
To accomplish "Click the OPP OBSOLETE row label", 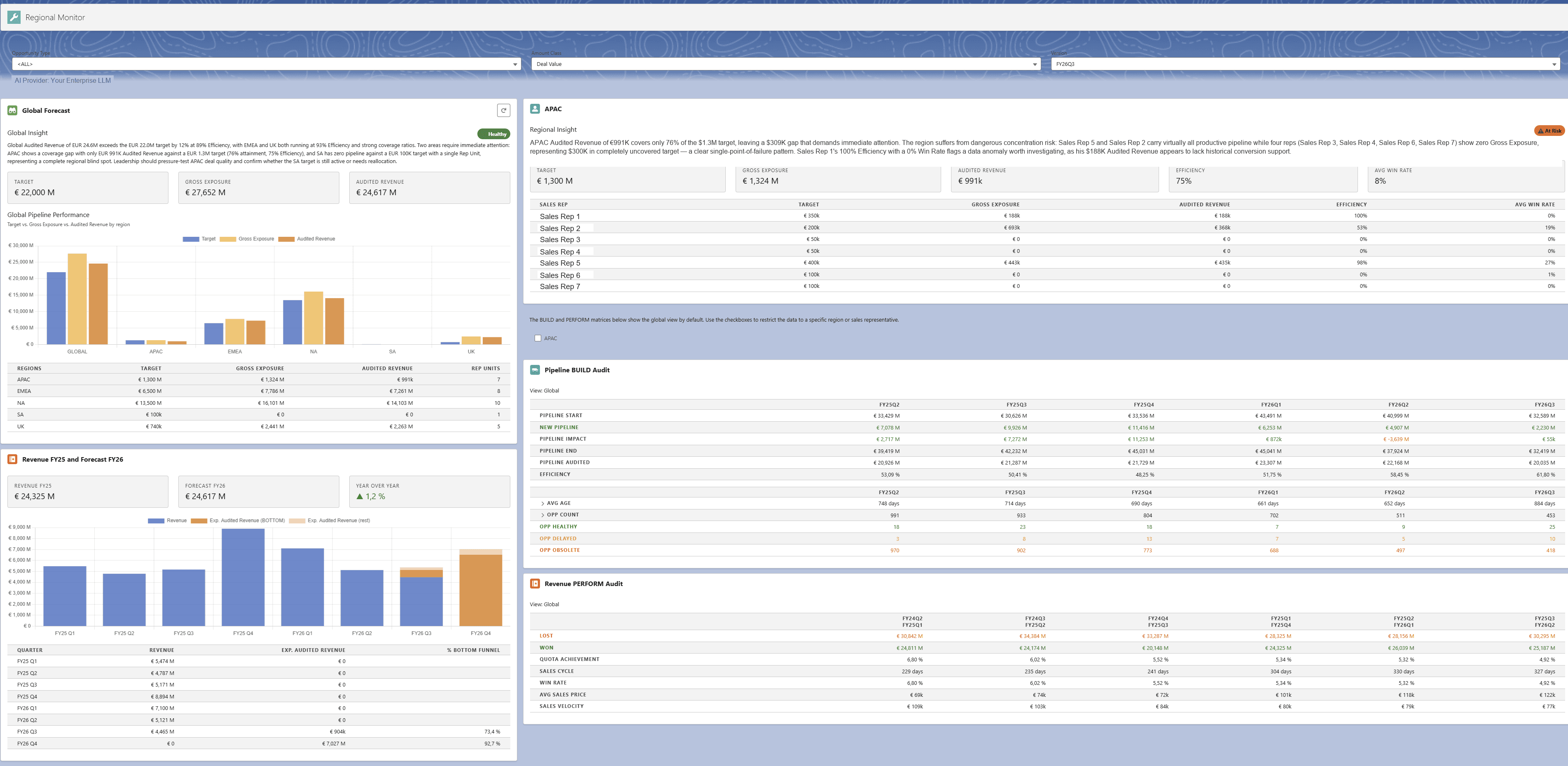I will point(559,550).
